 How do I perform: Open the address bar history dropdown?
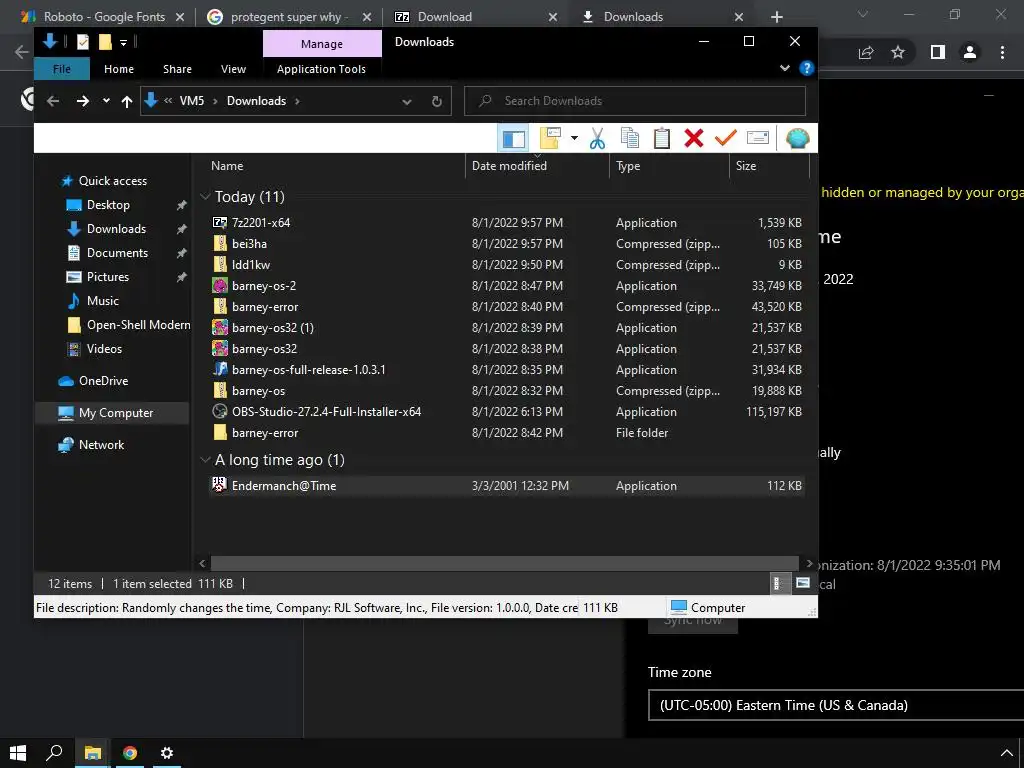[x=407, y=101]
